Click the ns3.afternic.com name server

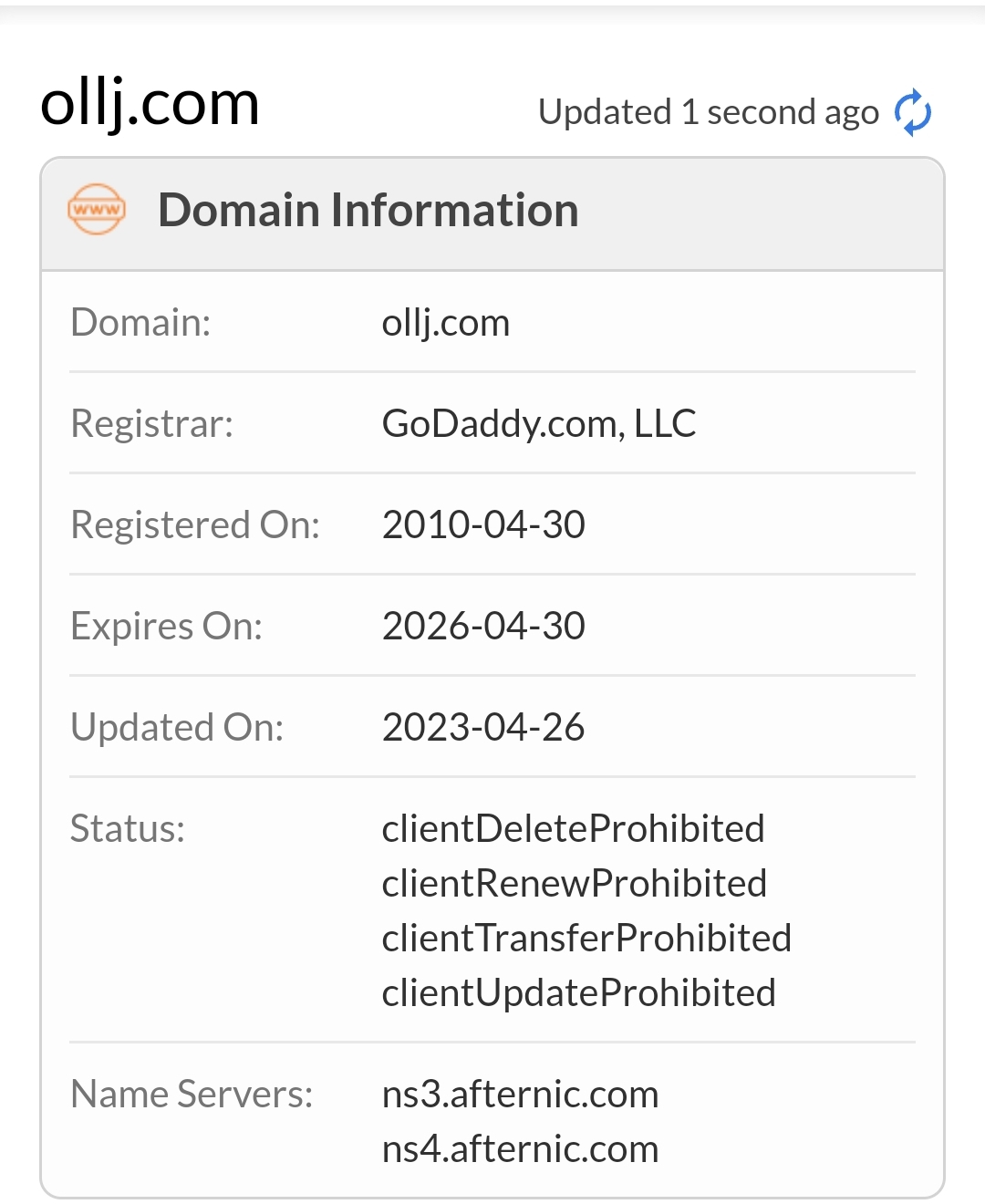520,1095
